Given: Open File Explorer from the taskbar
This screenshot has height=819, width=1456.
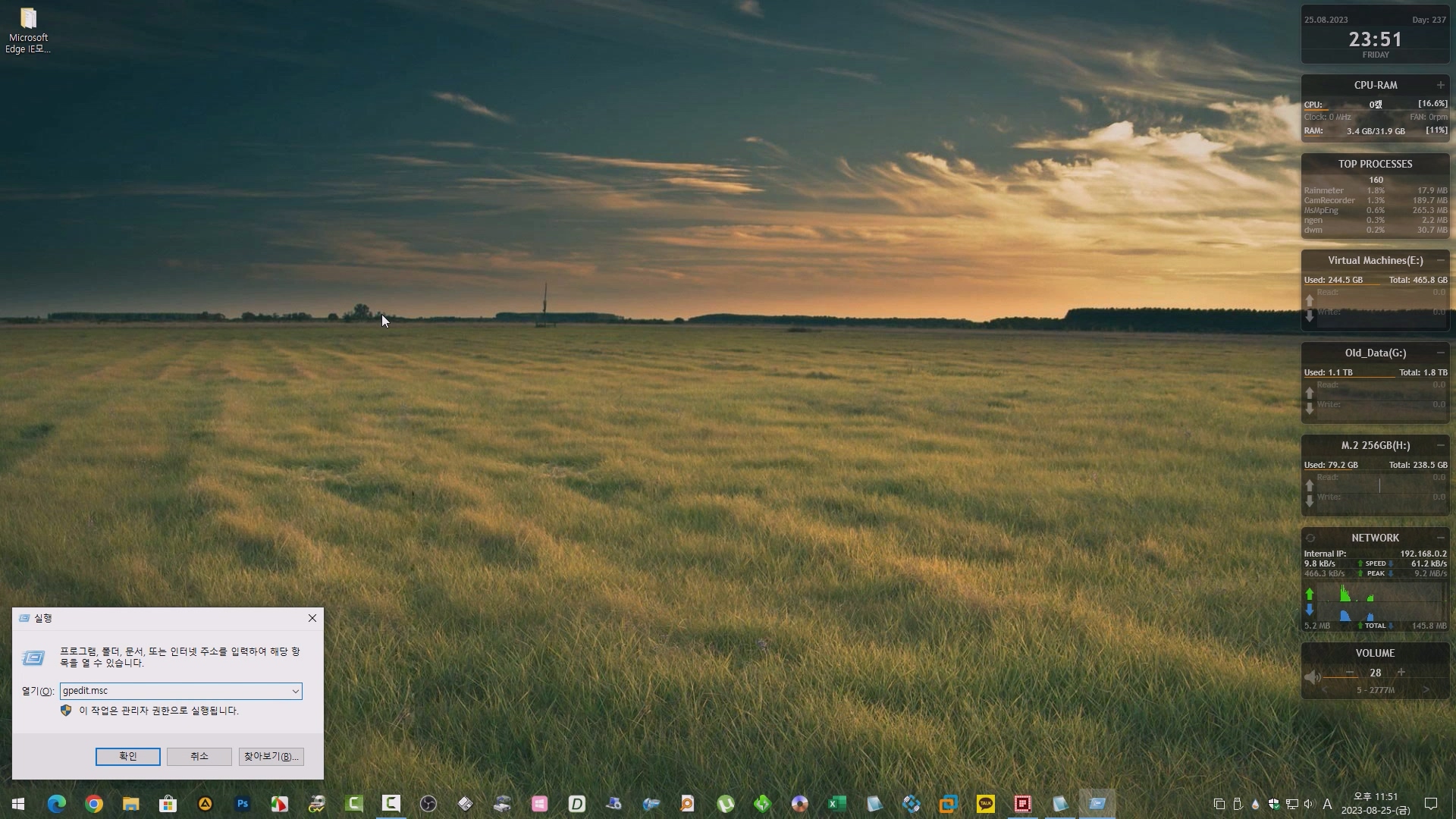Looking at the screenshot, I should [x=131, y=804].
